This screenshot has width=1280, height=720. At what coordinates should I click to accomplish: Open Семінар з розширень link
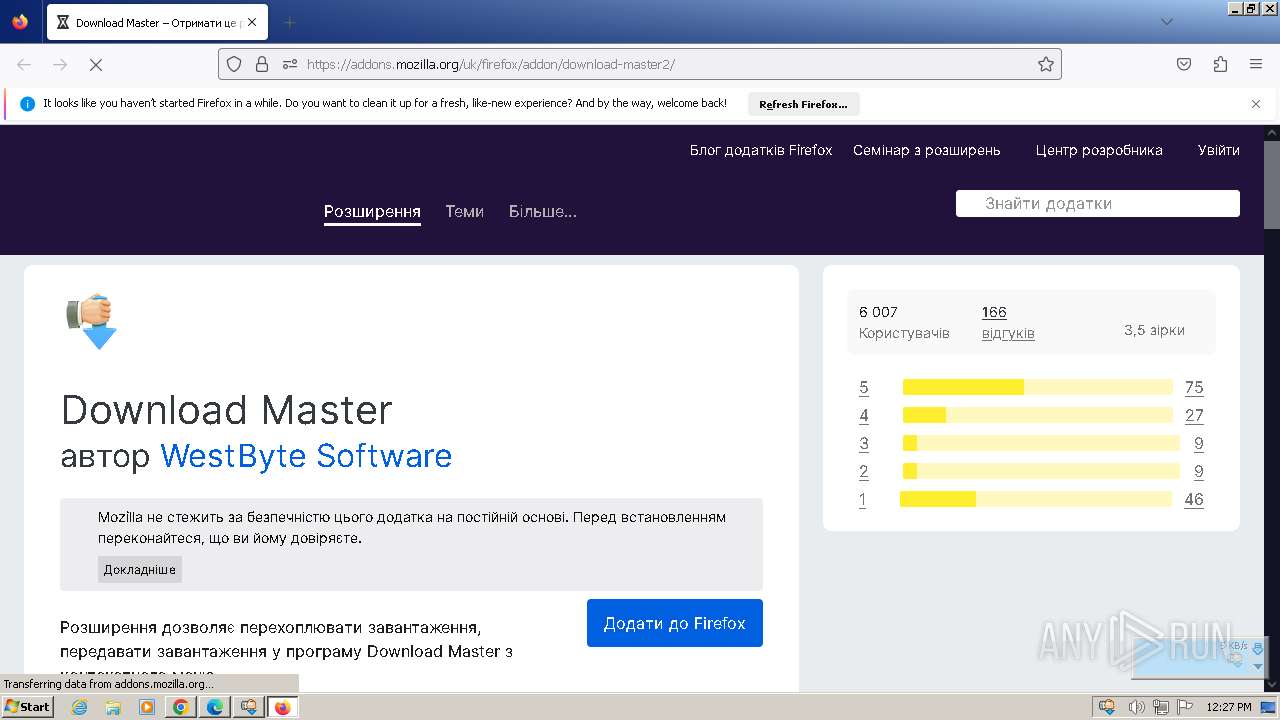click(x=927, y=150)
